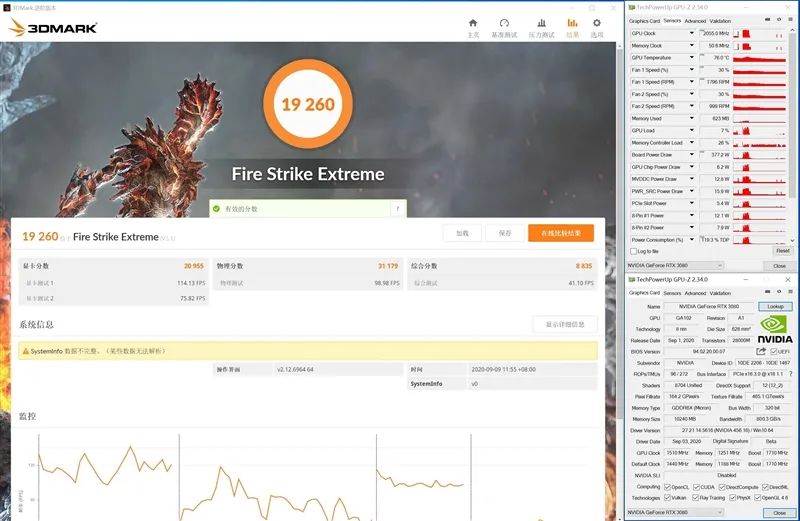Screen dimensions: 800x521
Task: Toggle the OpenGL 4.6 checkbox
Action: (758, 498)
